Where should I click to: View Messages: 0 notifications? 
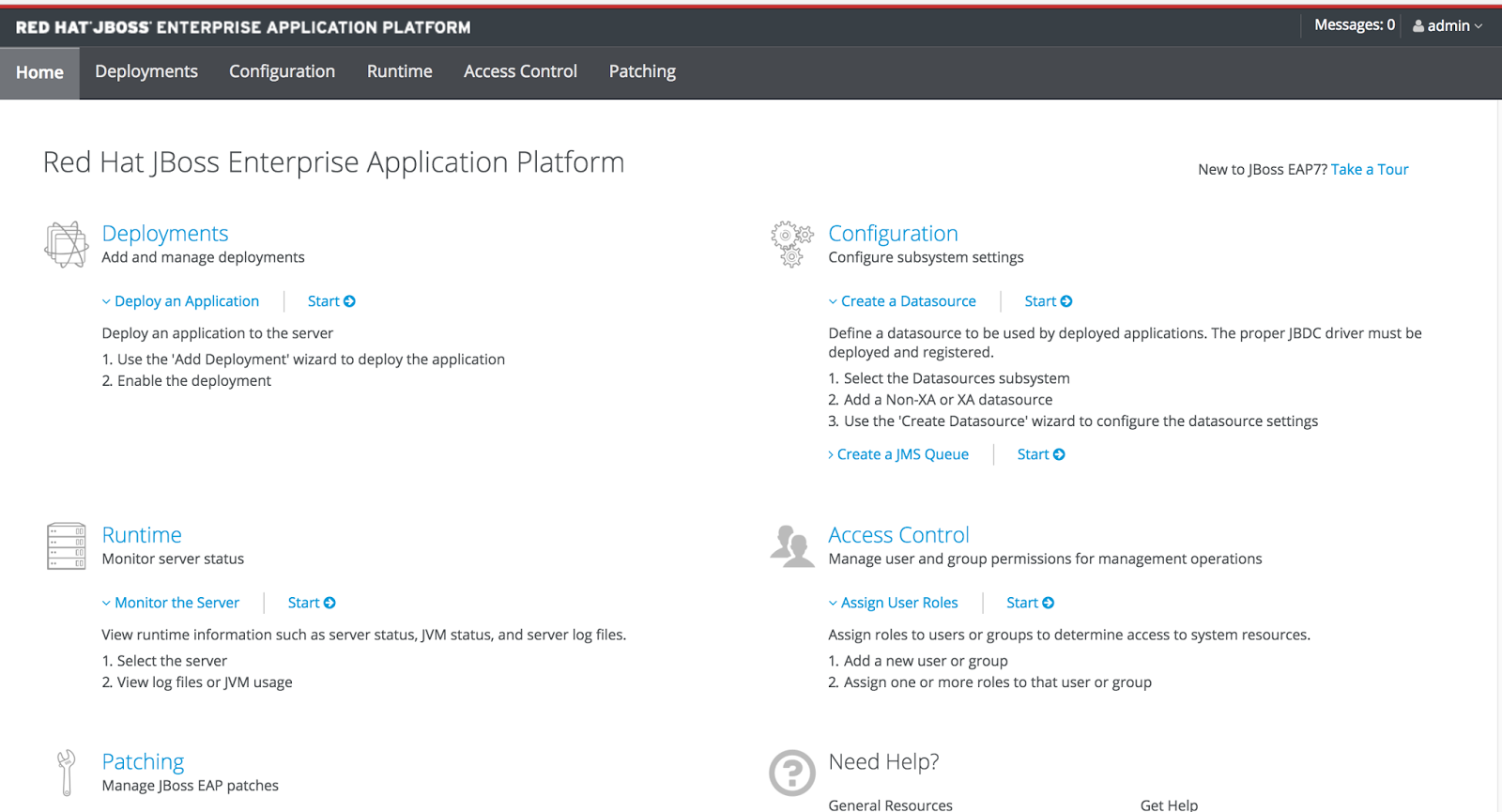[1355, 25]
